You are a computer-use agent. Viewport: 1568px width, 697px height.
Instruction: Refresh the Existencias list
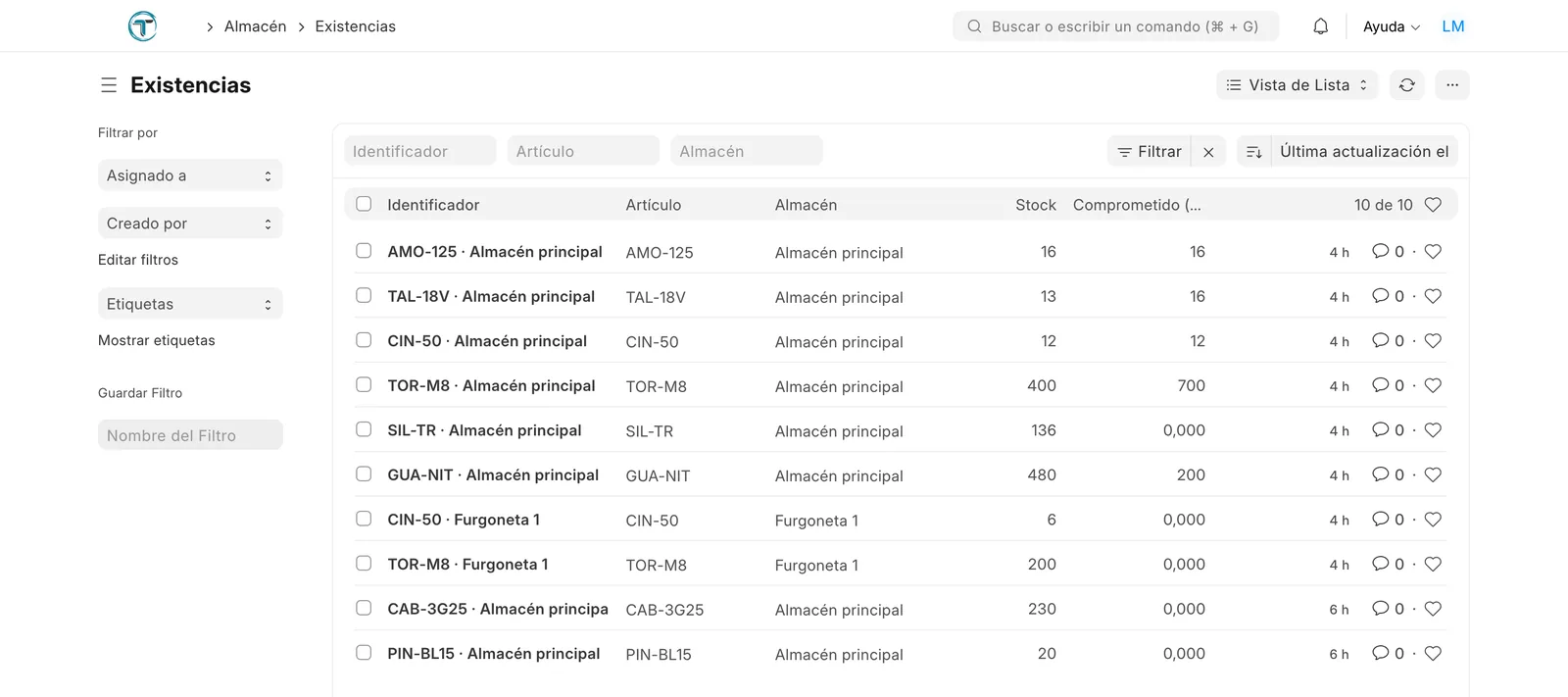(x=1407, y=85)
